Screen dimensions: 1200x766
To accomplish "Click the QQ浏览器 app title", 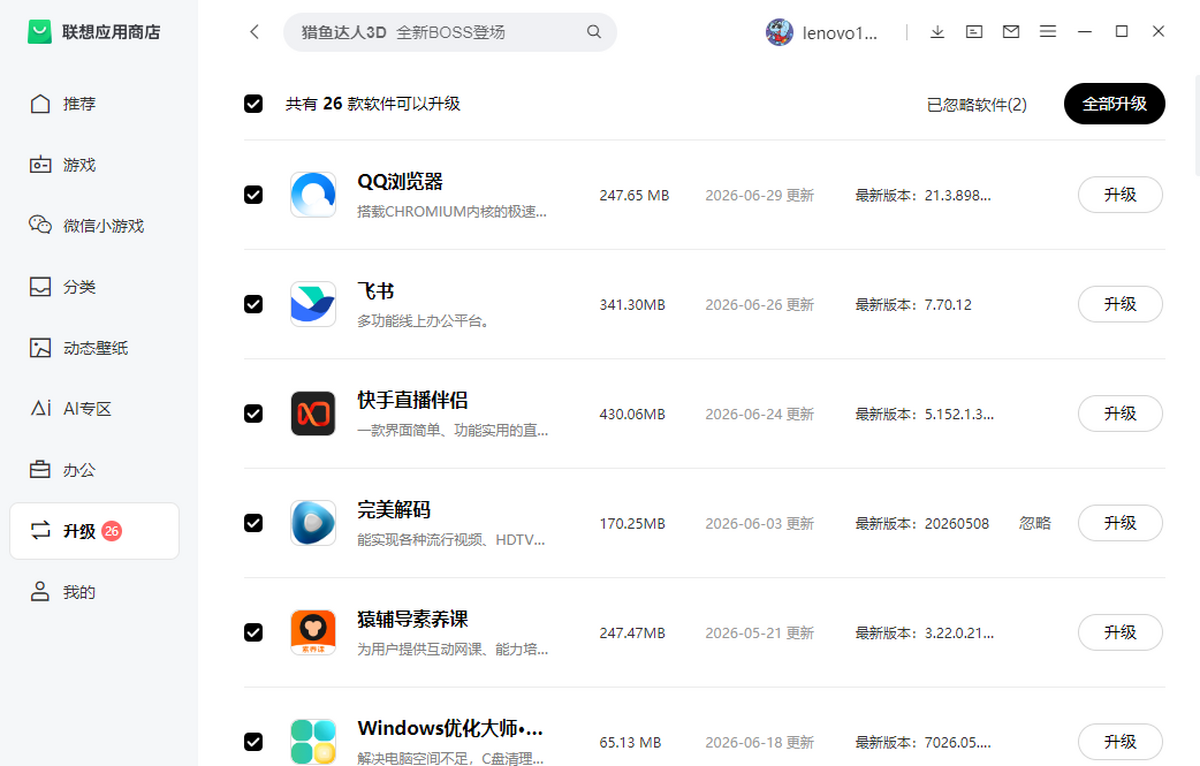I will click(400, 182).
